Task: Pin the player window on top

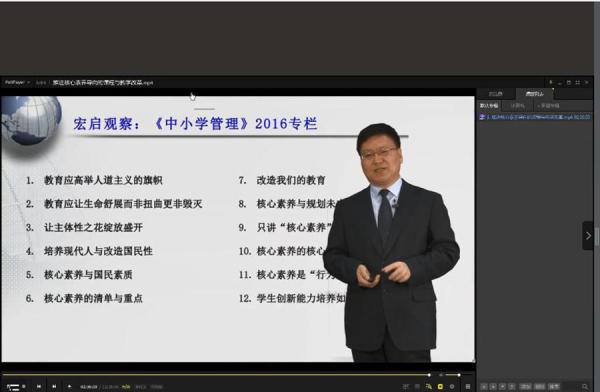Action: tap(551, 82)
